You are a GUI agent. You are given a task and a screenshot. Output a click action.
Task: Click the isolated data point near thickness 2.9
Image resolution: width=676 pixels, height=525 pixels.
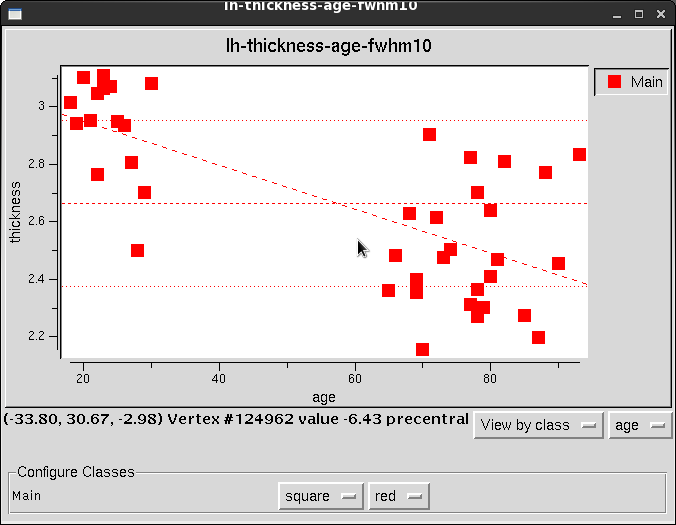(x=429, y=134)
